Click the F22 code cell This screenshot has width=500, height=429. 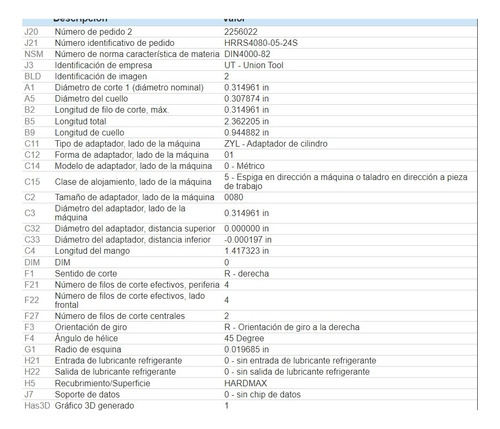tap(31, 300)
